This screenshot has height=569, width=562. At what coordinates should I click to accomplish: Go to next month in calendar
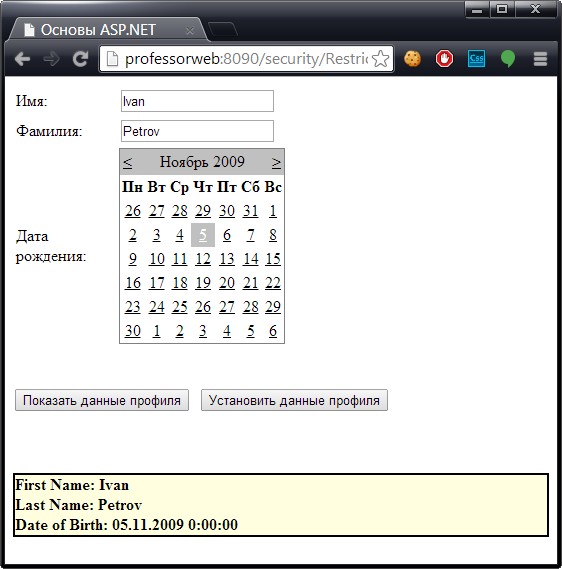[276, 162]
